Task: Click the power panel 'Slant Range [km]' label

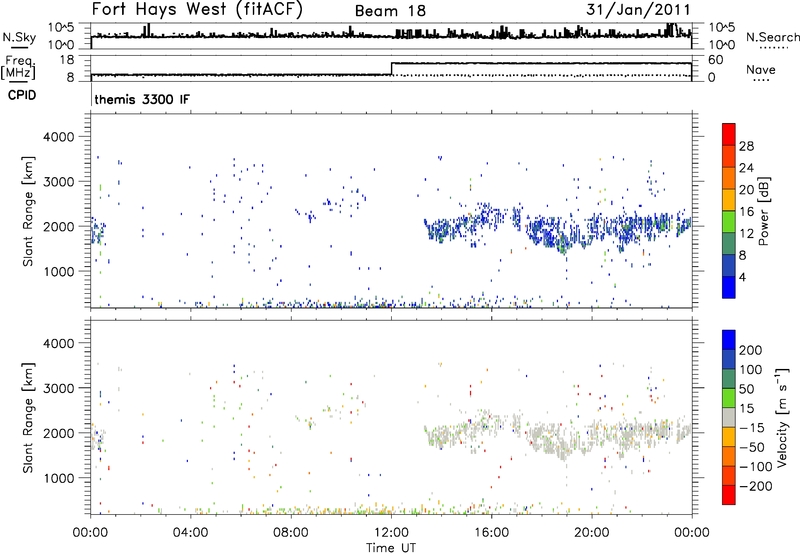Action: tap(28, 211)
